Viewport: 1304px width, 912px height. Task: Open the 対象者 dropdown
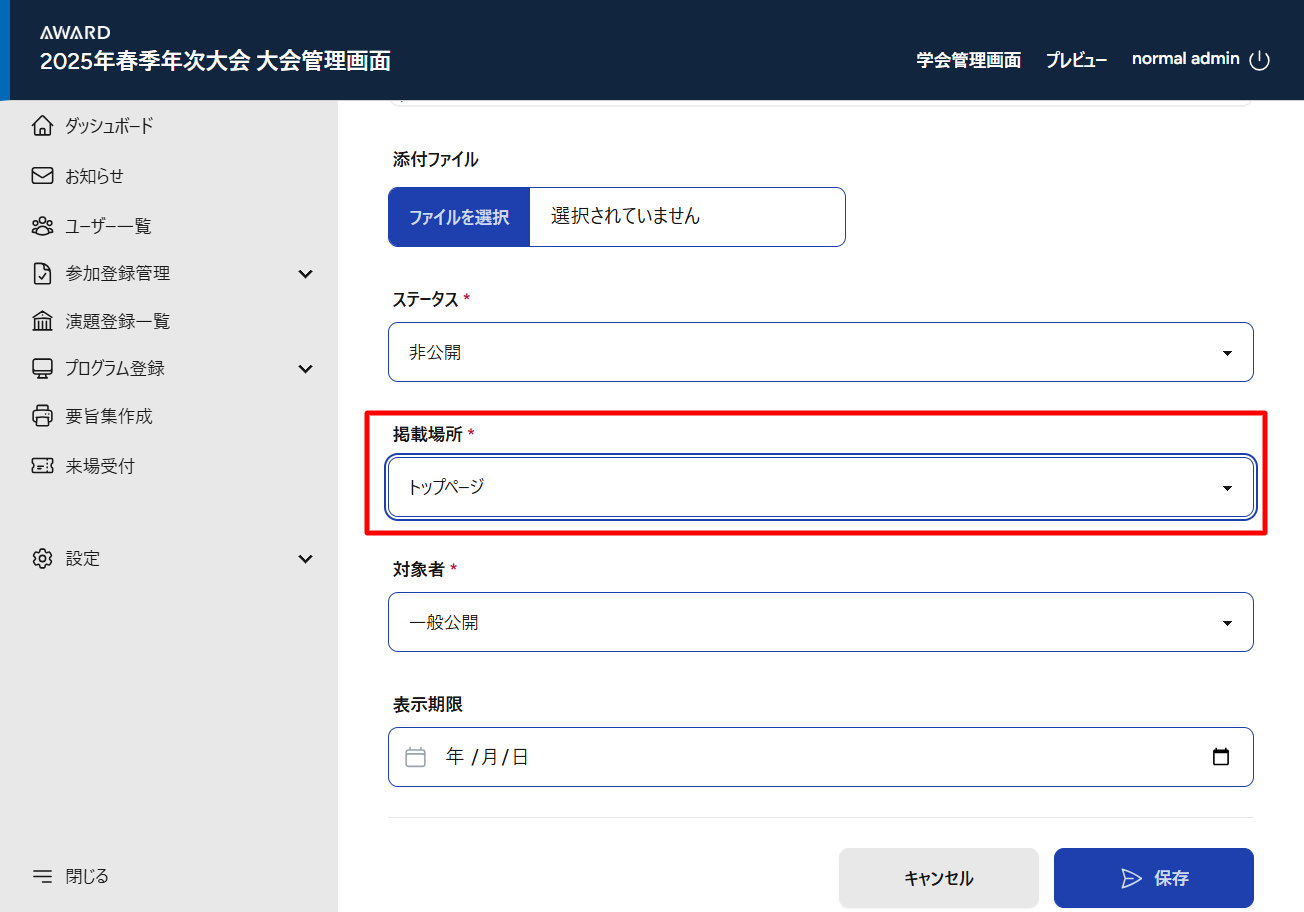point(820,622)
